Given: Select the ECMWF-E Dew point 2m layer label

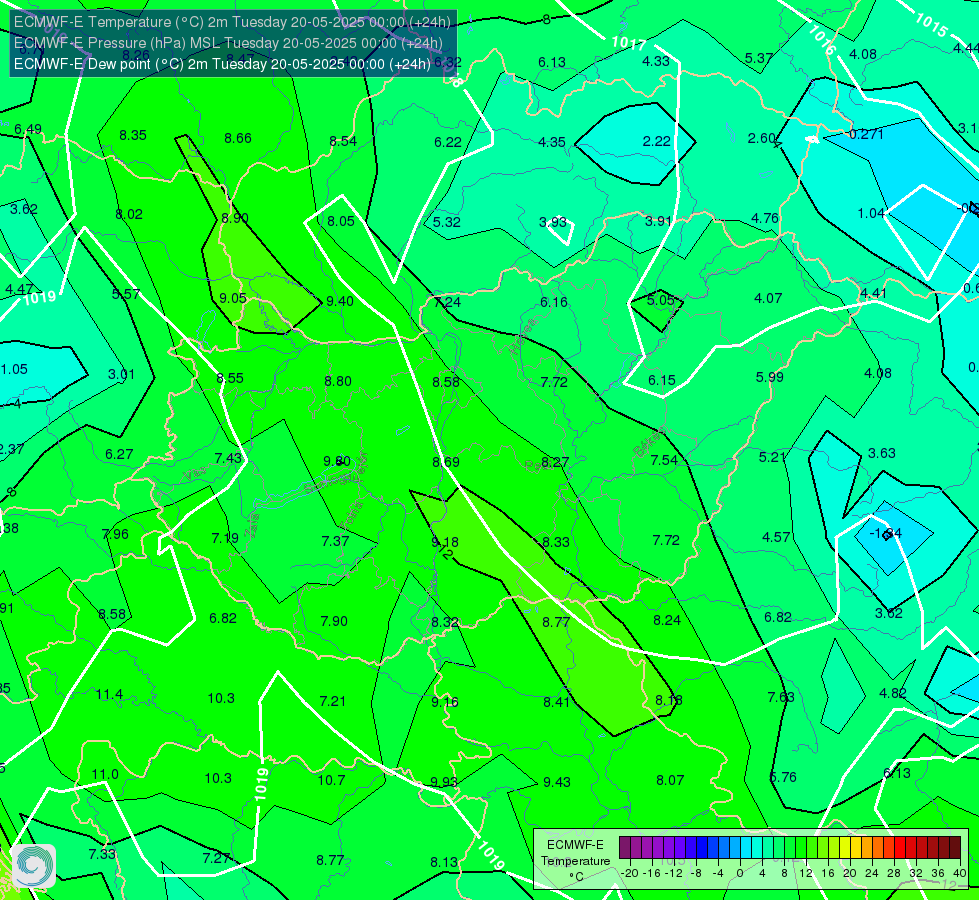Looking at the screenshot, I should [x=222, y=64].
